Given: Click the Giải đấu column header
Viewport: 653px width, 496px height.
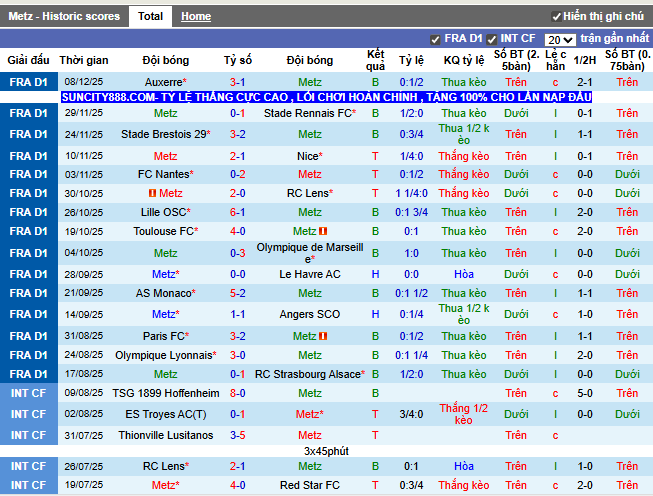Looking at the screenshot, I should point(28,60).
